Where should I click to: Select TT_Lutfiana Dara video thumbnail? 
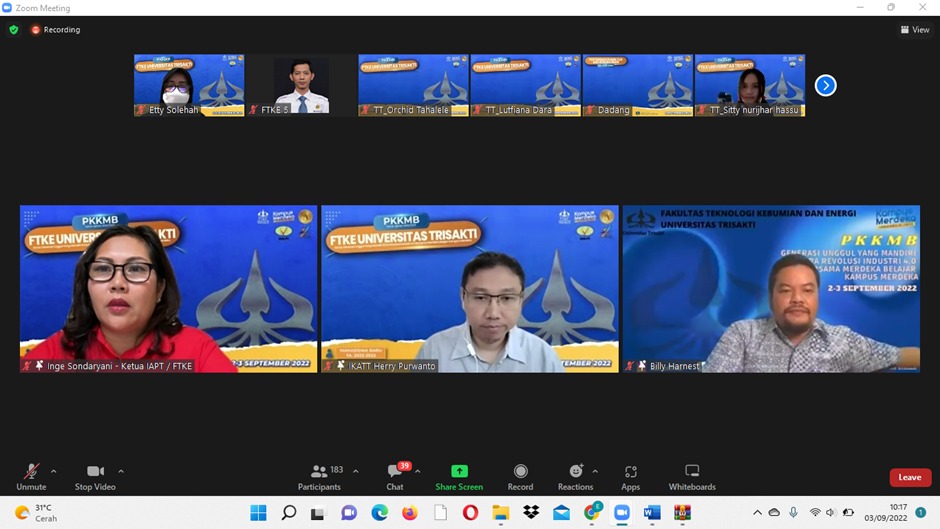coord(526,85)
